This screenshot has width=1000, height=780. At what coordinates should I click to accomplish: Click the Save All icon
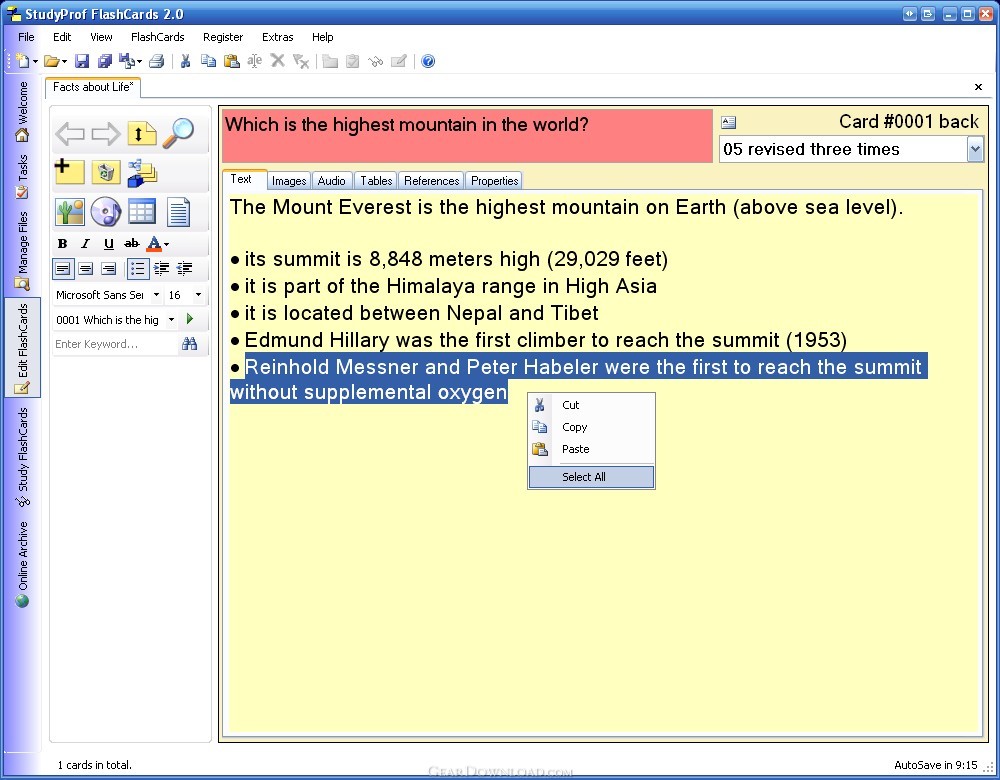click(x=105, y=61)
